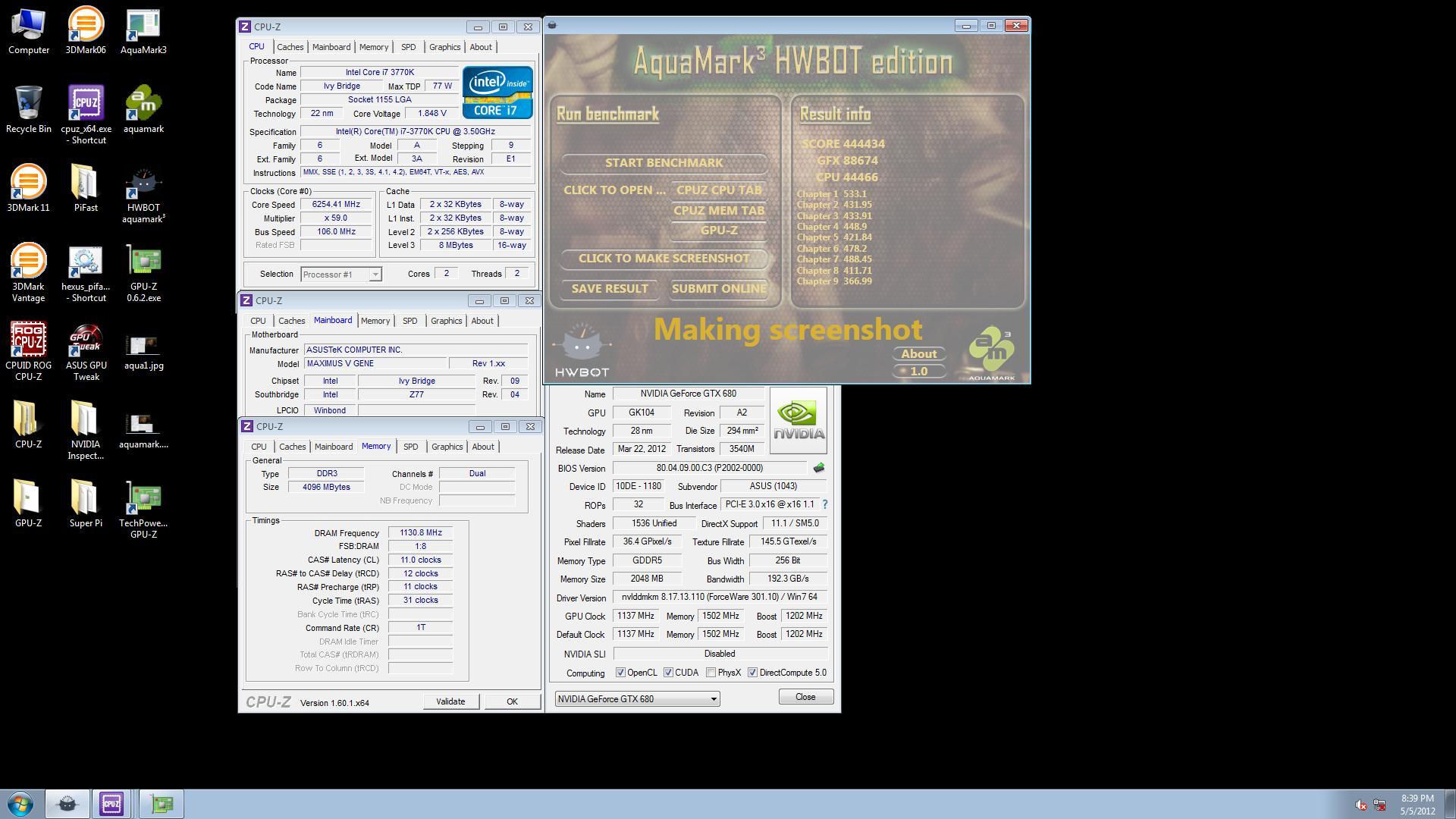This screenshot has height=819, width=1456.
Task: Open NVIDIA Inspector folder
Action: click(x=86, y=431)
